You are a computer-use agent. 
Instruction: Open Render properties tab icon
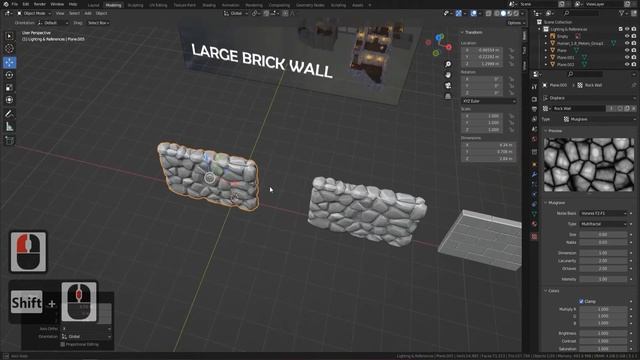click(534, 99)
